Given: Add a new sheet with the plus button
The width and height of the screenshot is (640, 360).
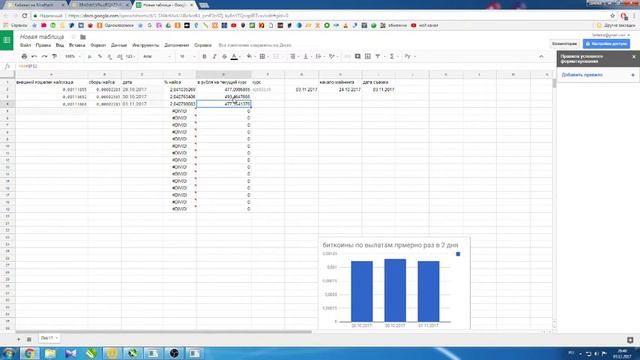Looking at the screenshot, I should (x=18, y=339).
